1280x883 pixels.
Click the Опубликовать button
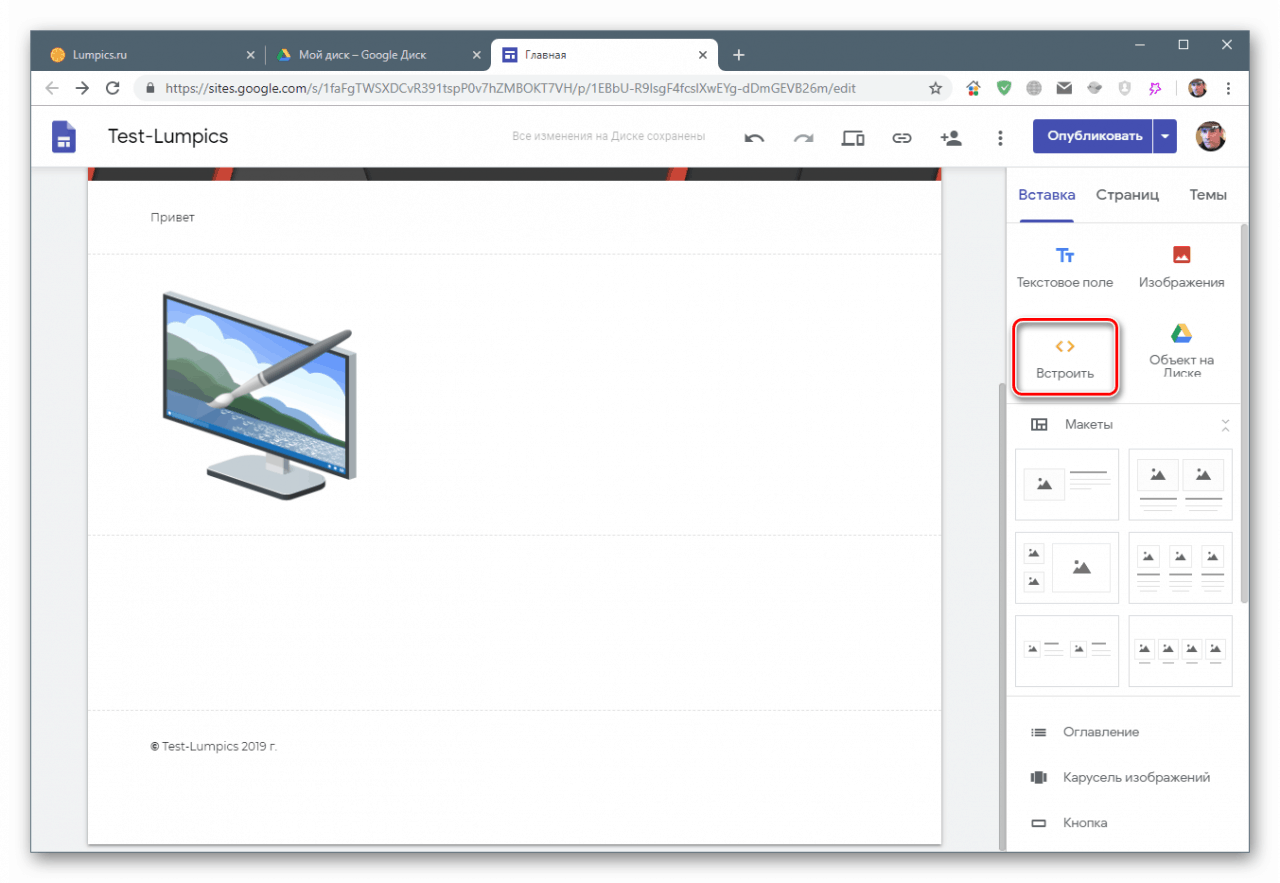point(1094,136)
